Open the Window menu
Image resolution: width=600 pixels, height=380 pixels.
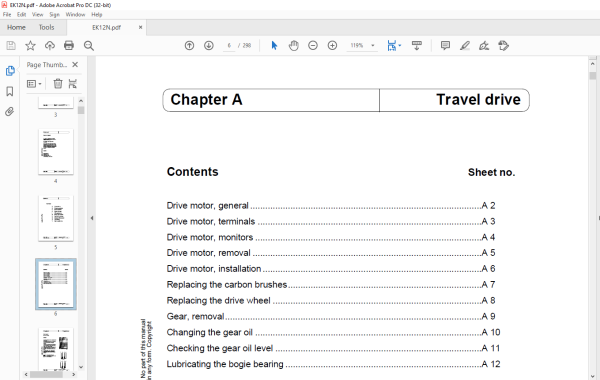[x=75, y=15]
